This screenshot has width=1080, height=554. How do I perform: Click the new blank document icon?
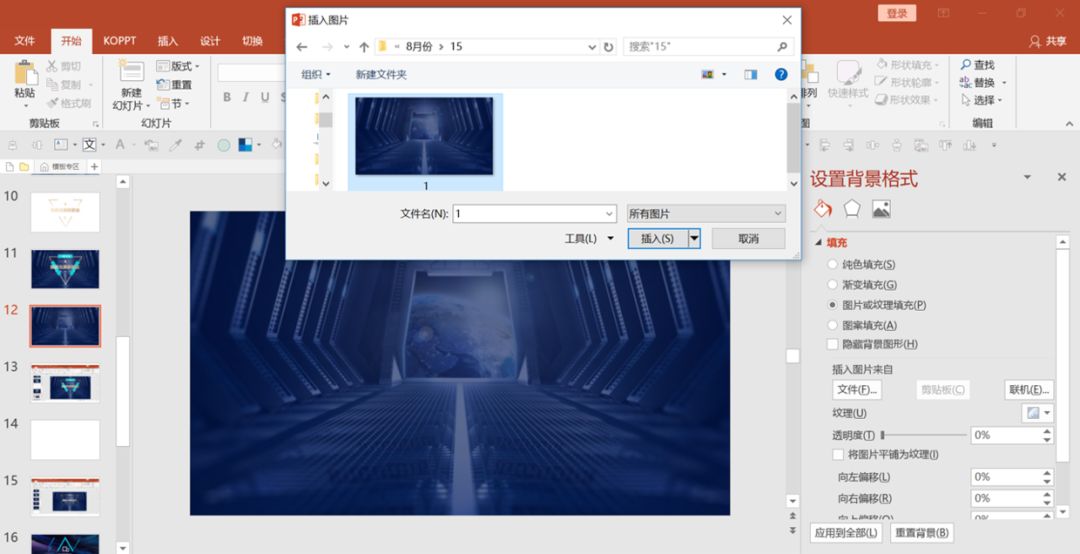(10, 167)
